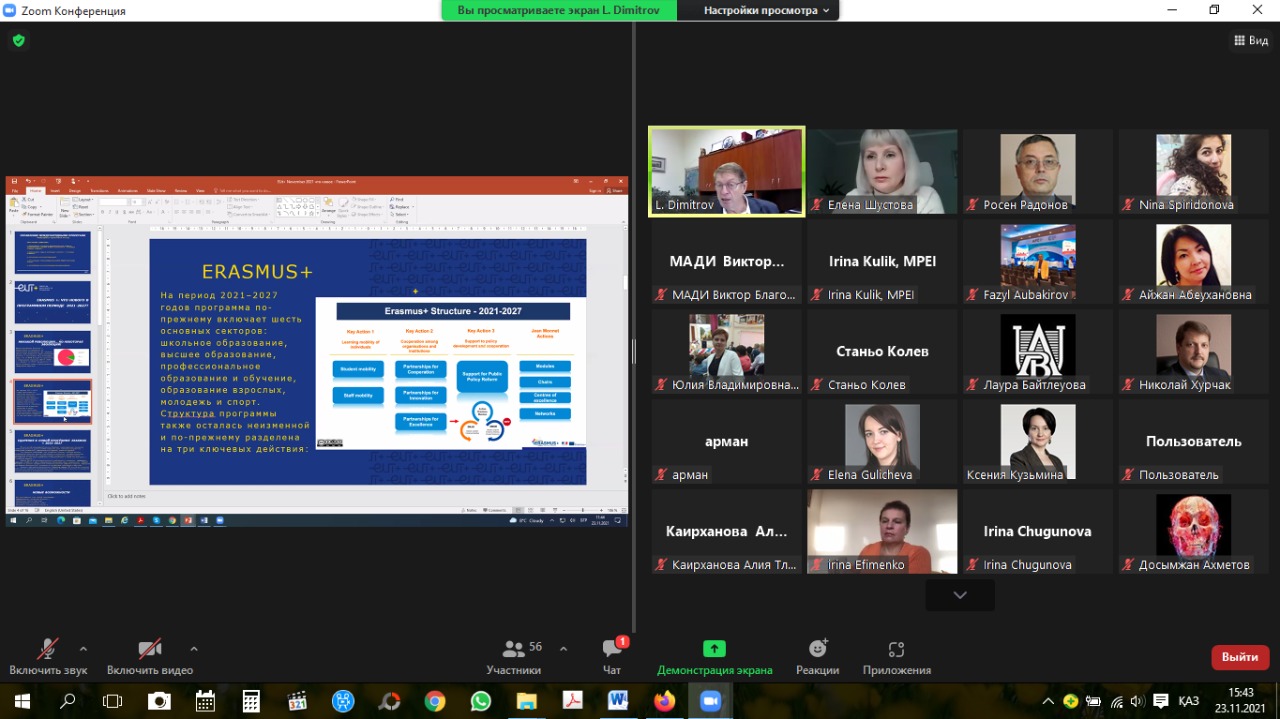Open the Windows notification center
Viewport: 1280px width, 719px height.
[x=1161, y=701]
